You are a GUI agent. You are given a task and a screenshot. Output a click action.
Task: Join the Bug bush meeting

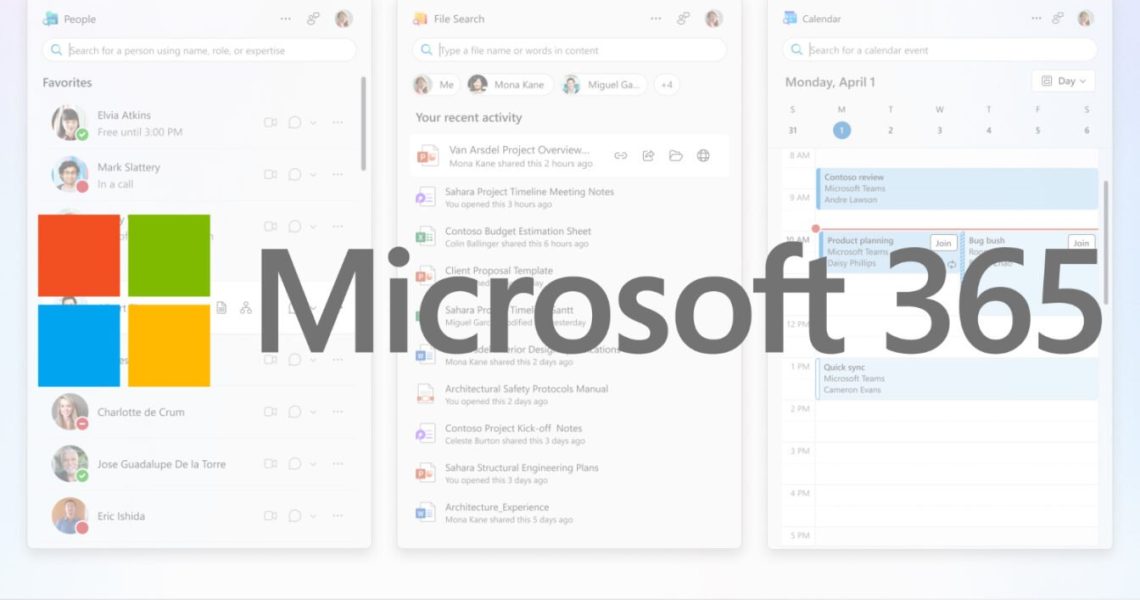pyautogui.click(x=1080, y=243)
